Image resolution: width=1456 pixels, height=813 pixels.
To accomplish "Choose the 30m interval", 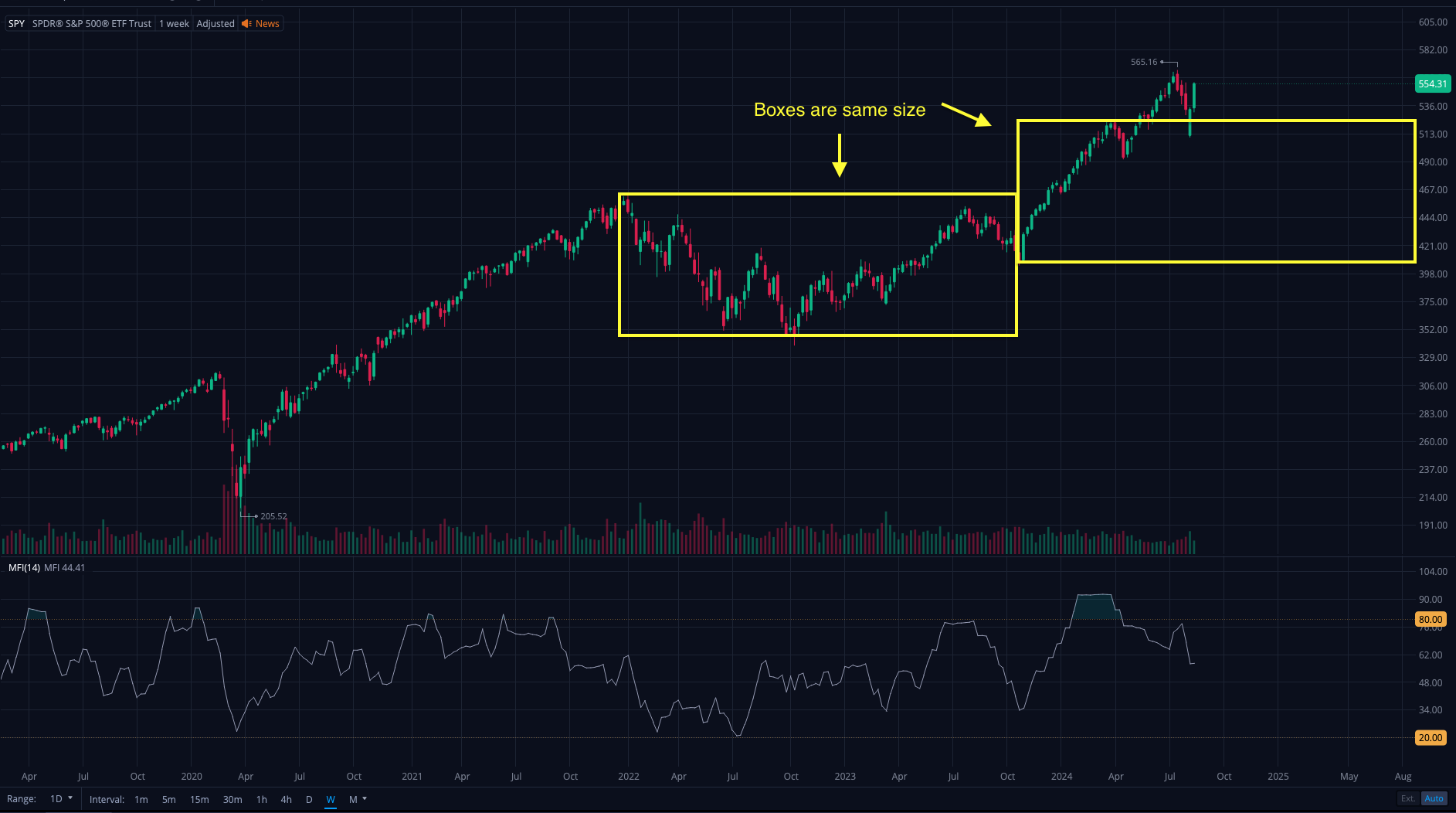I will (232, 799).
